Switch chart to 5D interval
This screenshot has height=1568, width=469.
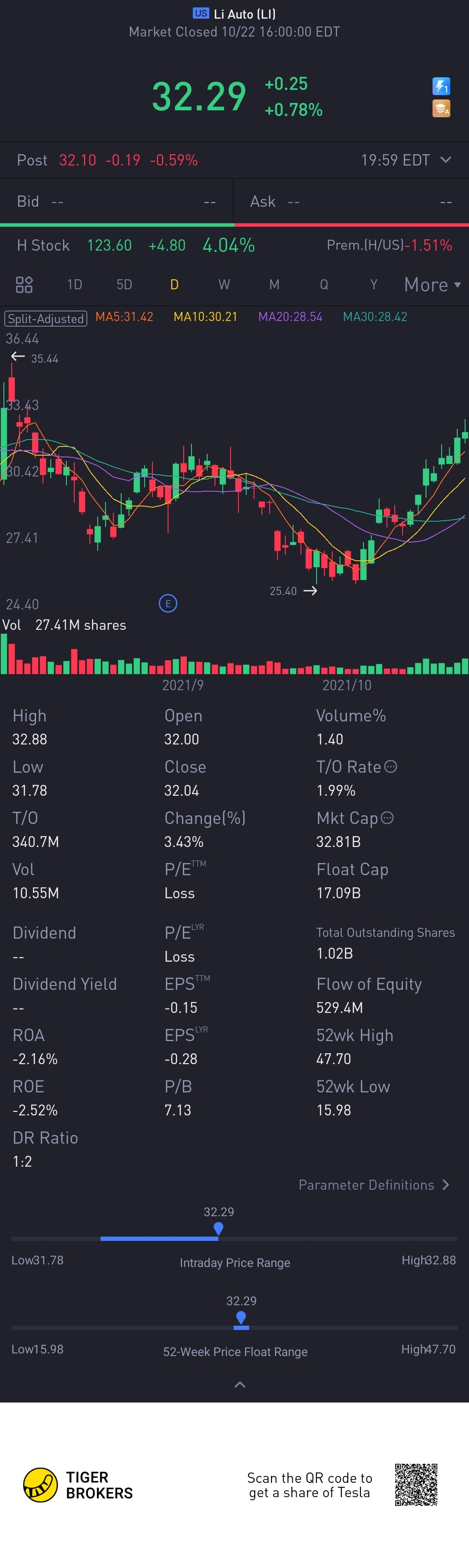click(124, 284)
